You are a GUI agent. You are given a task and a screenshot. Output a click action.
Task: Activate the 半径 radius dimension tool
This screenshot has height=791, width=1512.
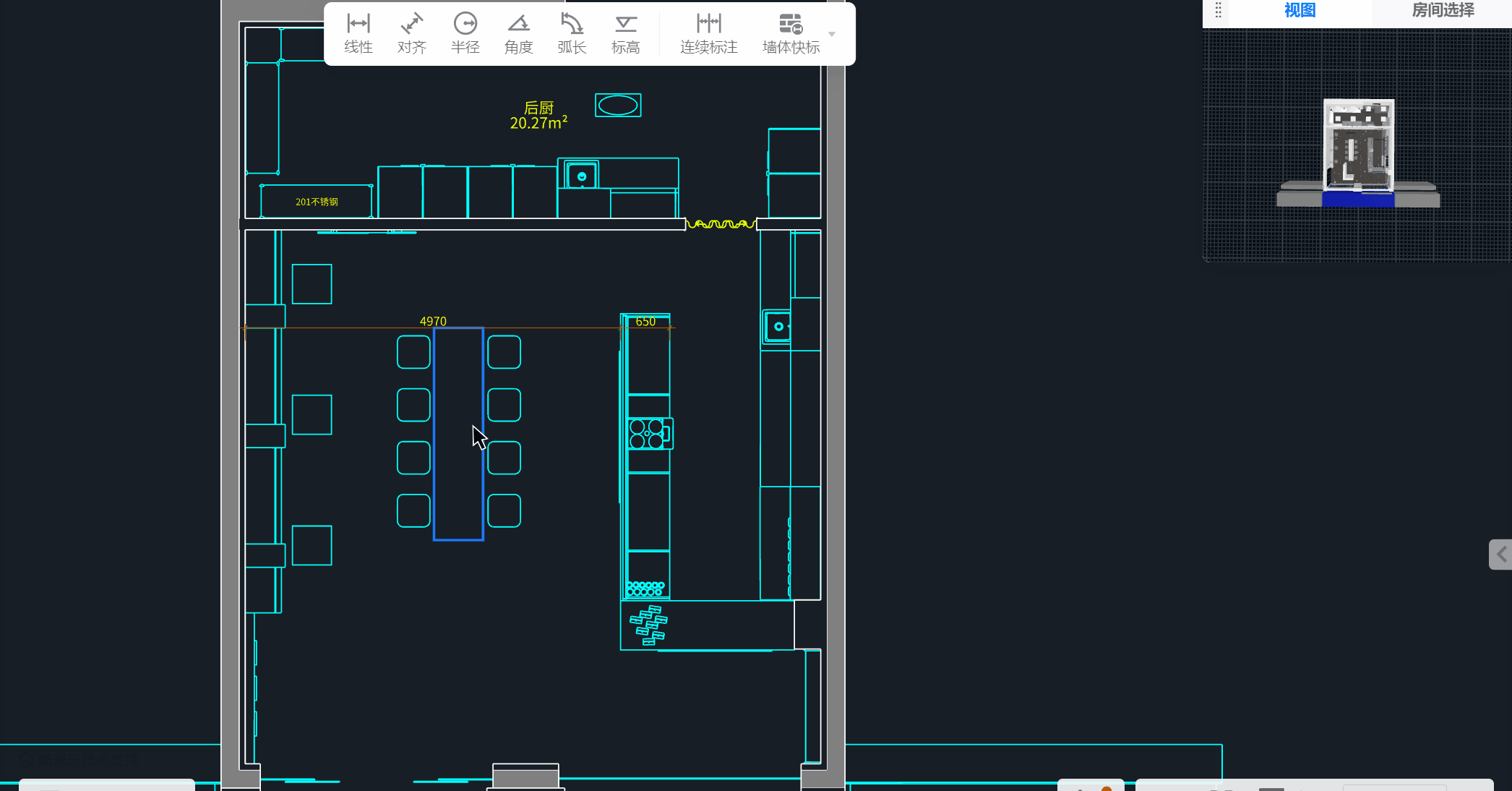tap(465, 33)
